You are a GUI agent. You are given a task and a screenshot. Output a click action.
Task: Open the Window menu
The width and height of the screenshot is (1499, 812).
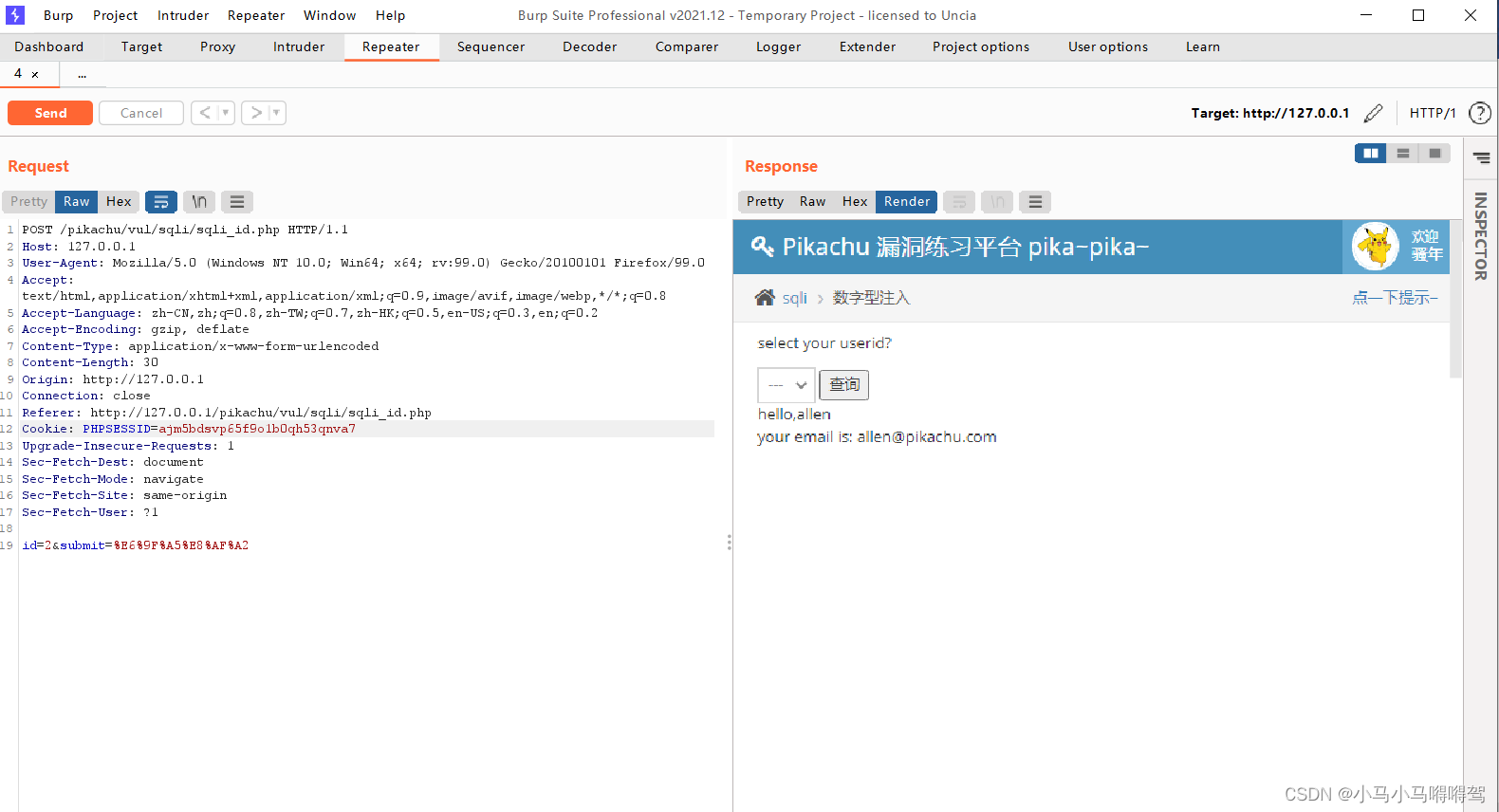329,15
